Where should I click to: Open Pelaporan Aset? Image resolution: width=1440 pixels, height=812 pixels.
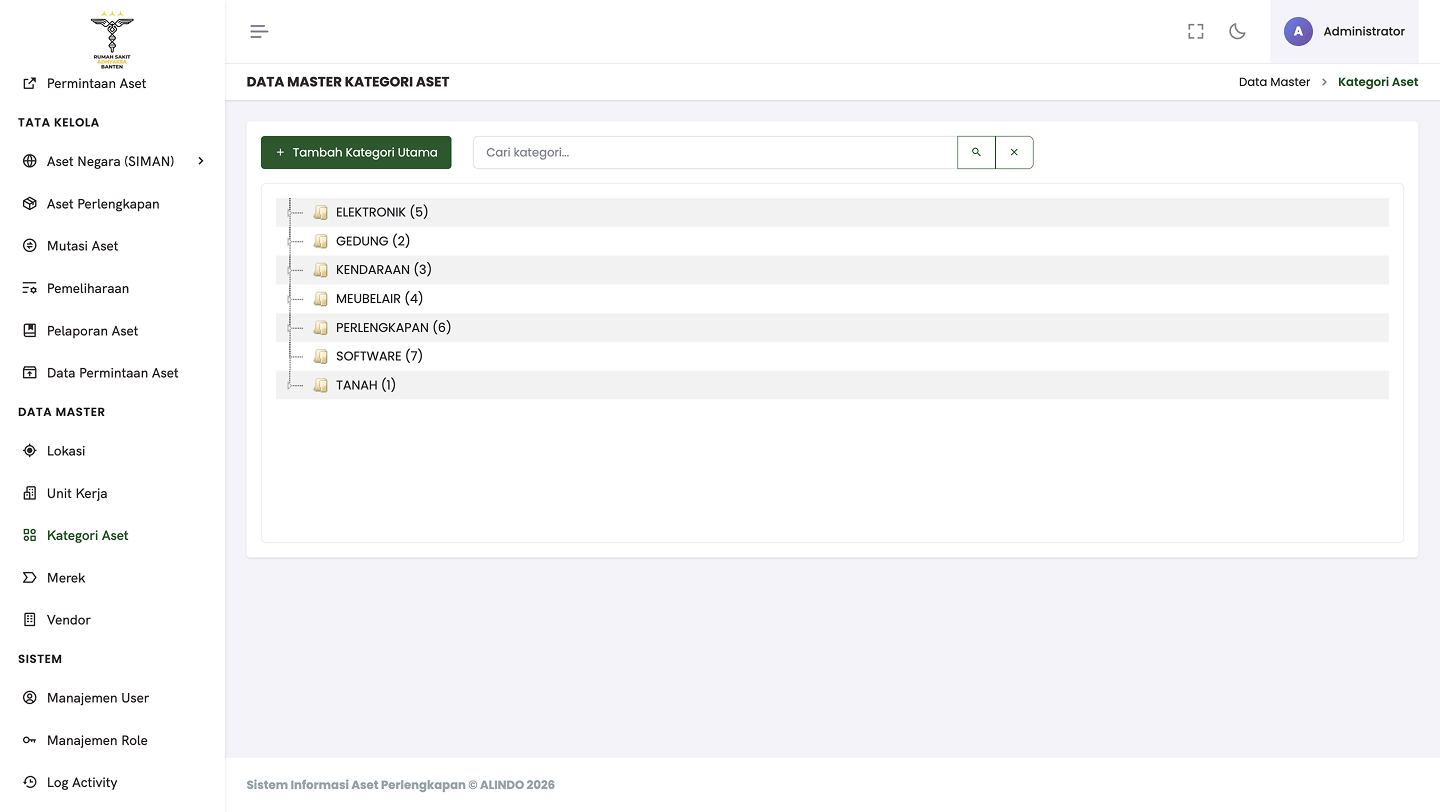coord(92,331)
